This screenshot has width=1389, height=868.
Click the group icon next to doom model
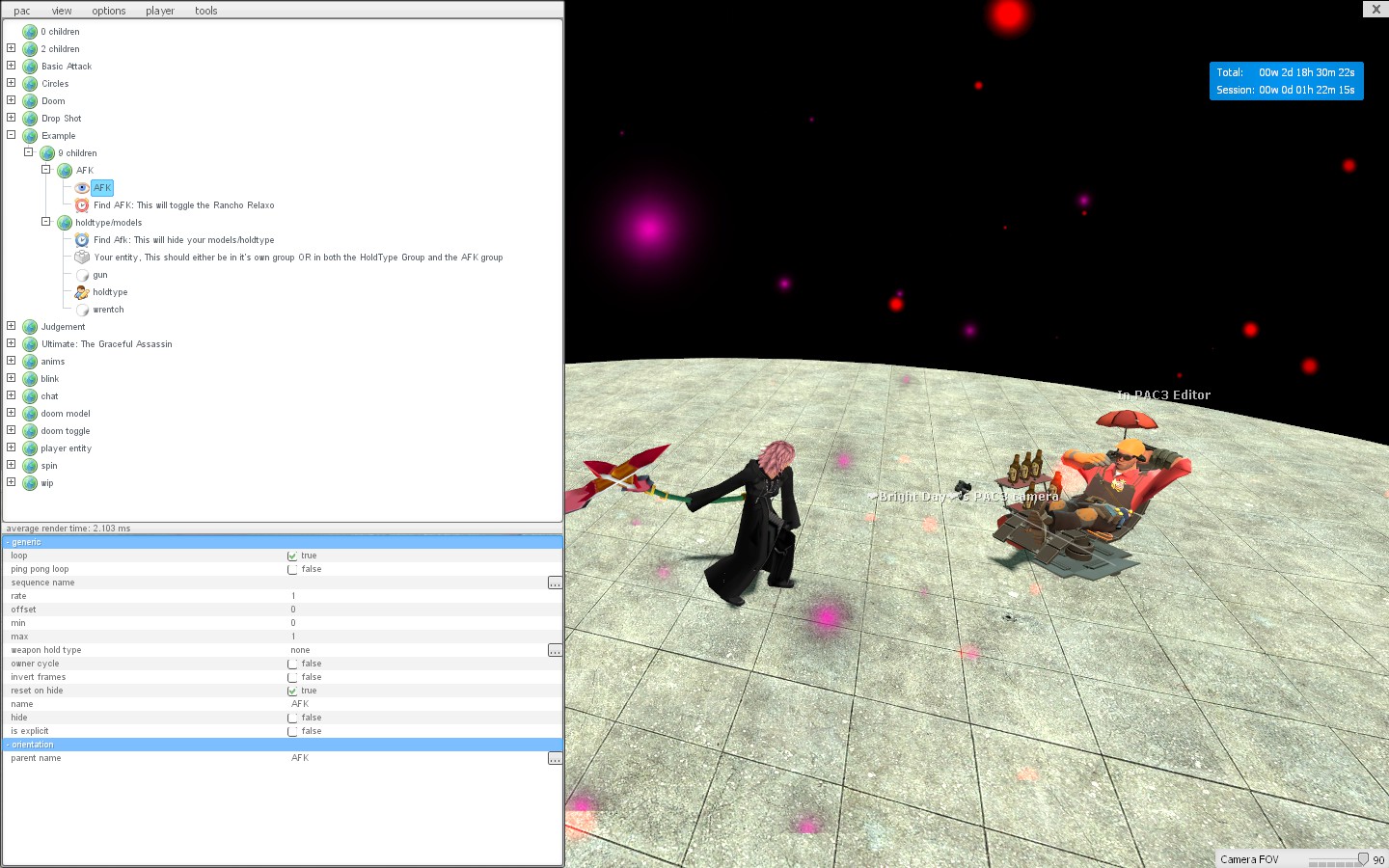click(x=30, y=414)
